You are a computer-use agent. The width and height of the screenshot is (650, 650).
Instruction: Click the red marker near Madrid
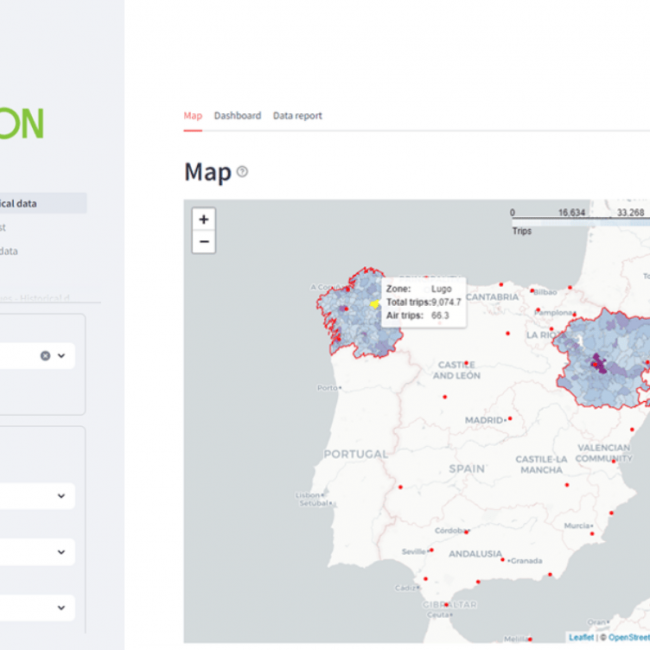pos(510,419)
